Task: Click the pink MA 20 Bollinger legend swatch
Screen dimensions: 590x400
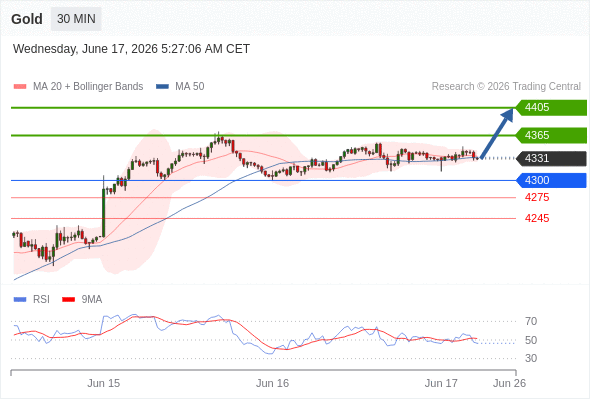Action: [x=20, y=87]
